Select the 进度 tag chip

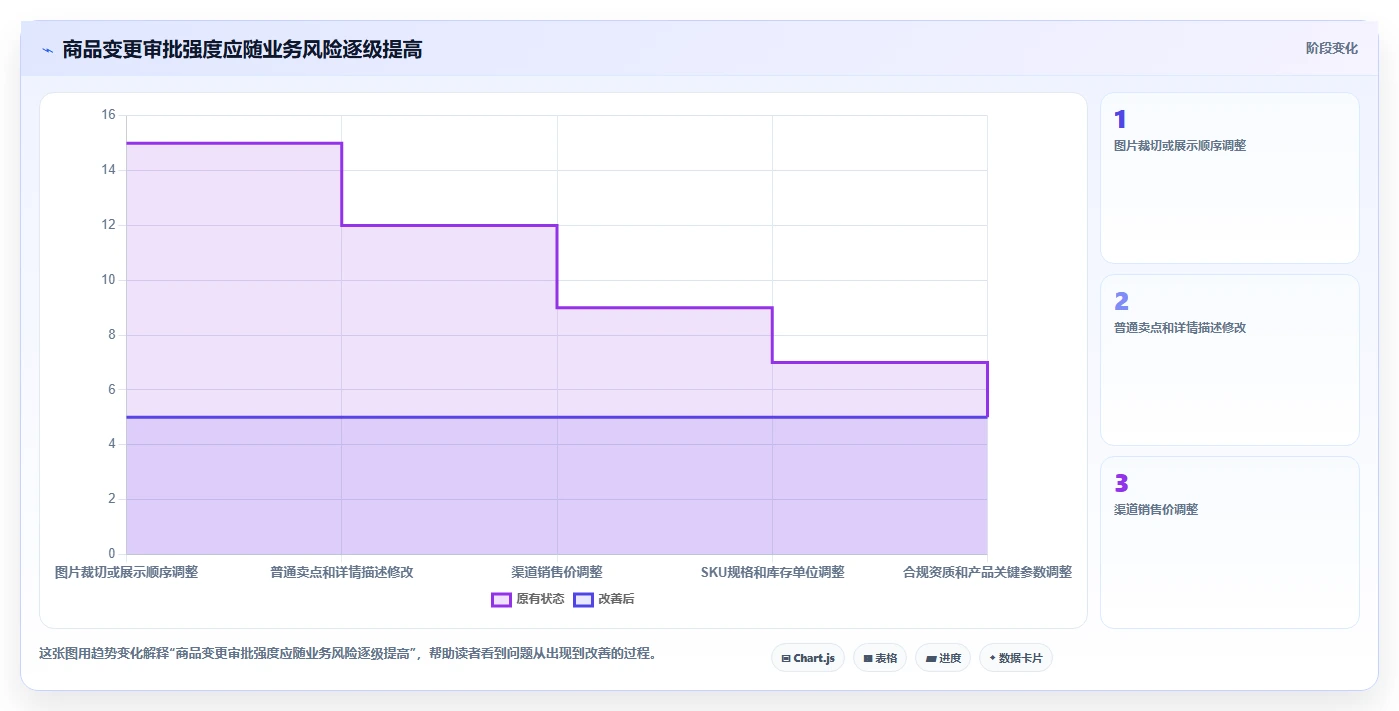point(943,658)
